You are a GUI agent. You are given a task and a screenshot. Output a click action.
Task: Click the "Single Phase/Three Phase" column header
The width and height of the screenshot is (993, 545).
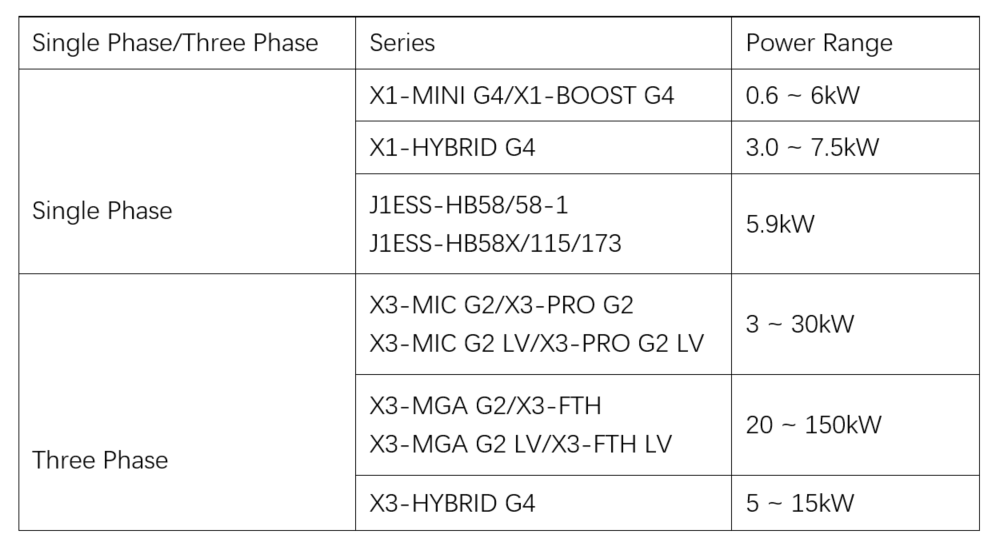pos(175,43)
